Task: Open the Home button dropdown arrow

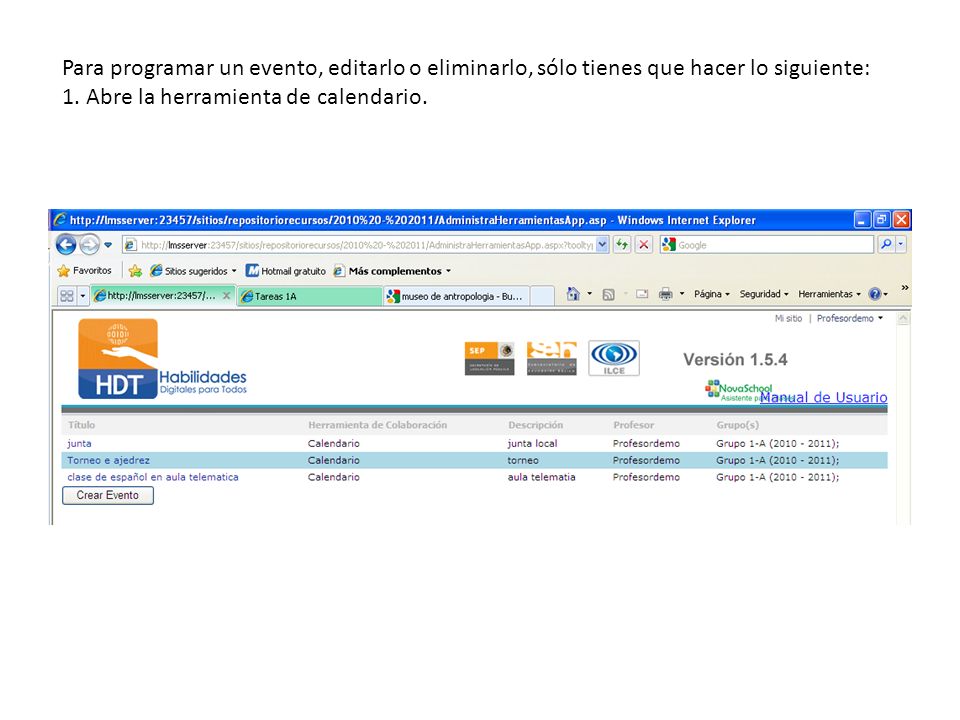Action: click(x=590, y=294)
